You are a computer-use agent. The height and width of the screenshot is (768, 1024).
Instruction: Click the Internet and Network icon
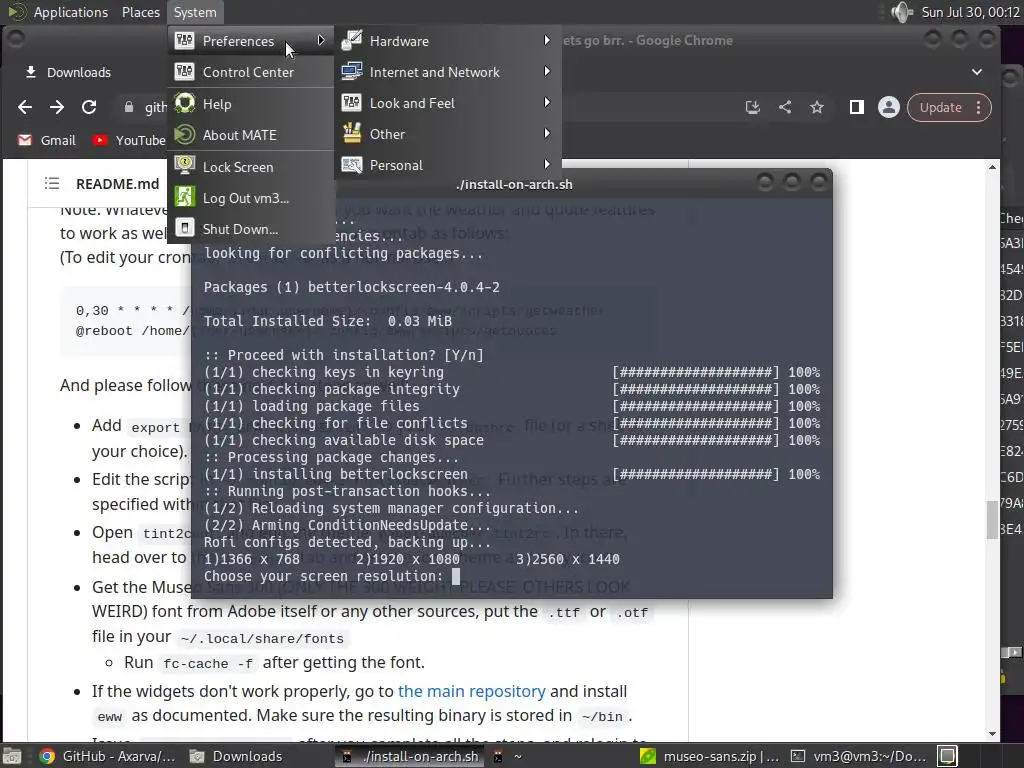click(x=351, y=71)
